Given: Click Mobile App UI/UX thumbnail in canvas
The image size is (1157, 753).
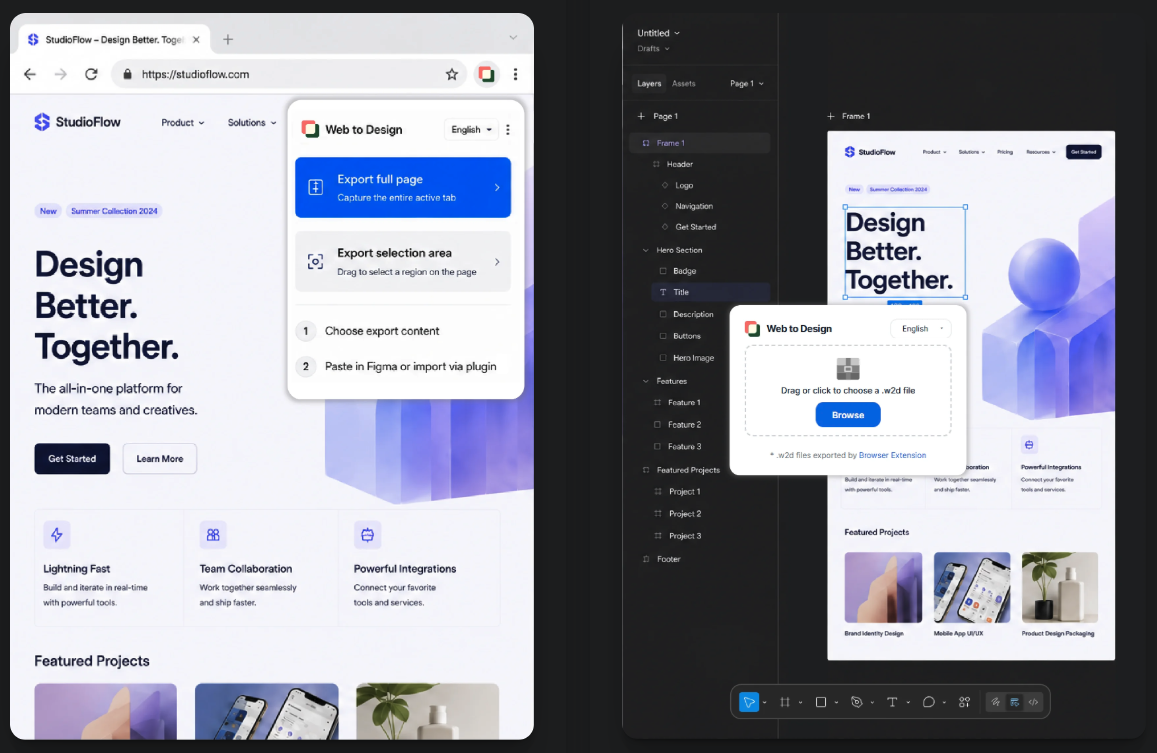Looking at the screenshot, I should [972, 588].
